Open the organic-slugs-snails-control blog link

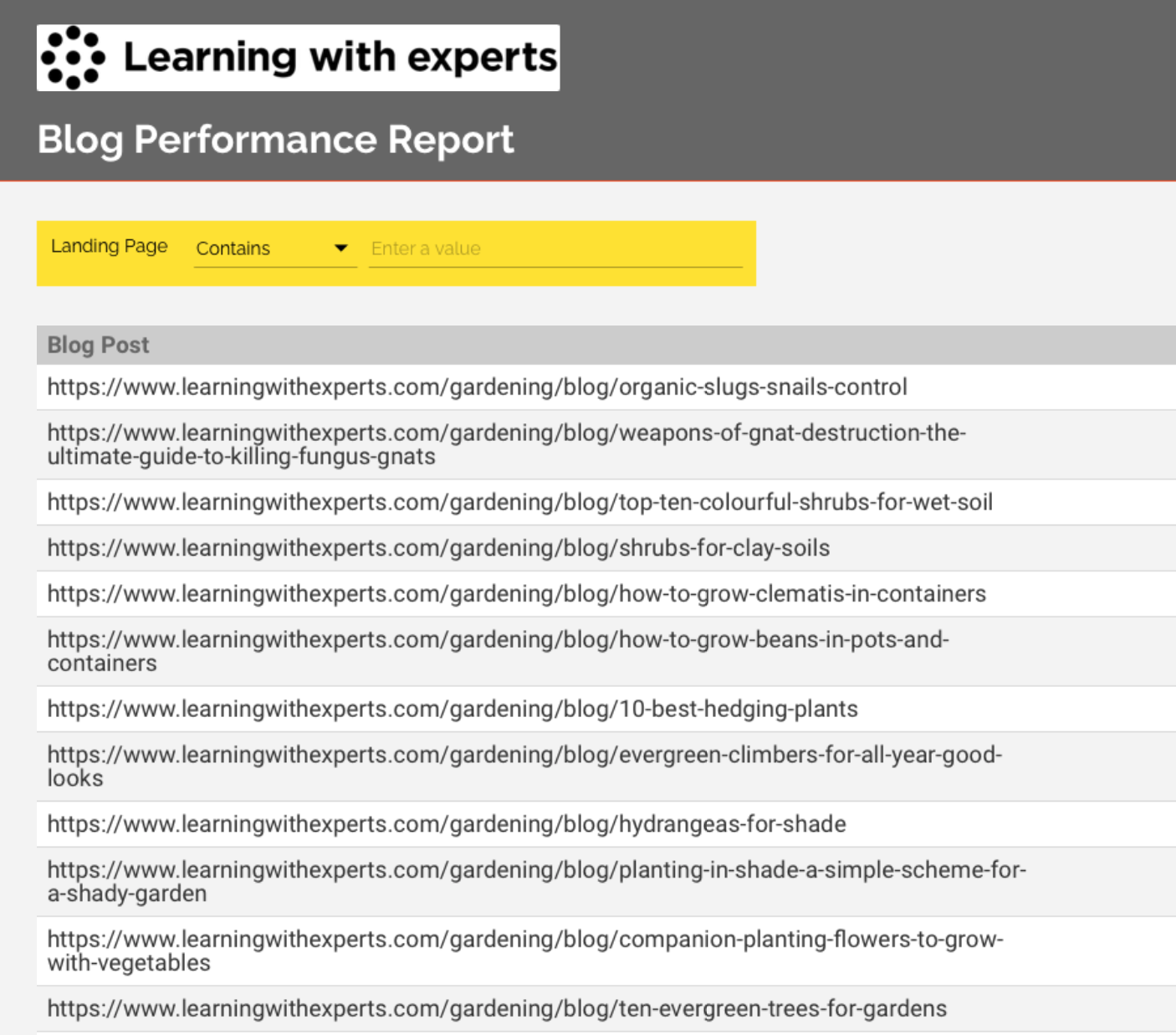coord(477,387)
